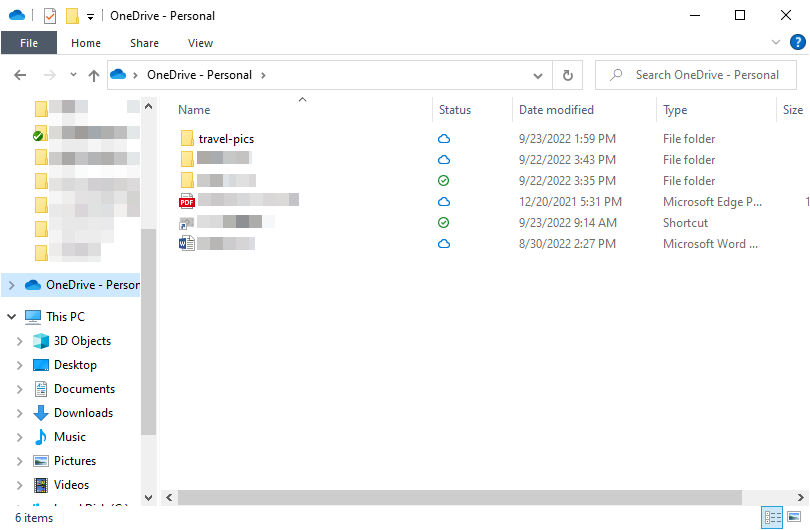Viewport: 810px width, 530px height.
Task: Sort files by Name column header
Action: click(x=194, y=110)
